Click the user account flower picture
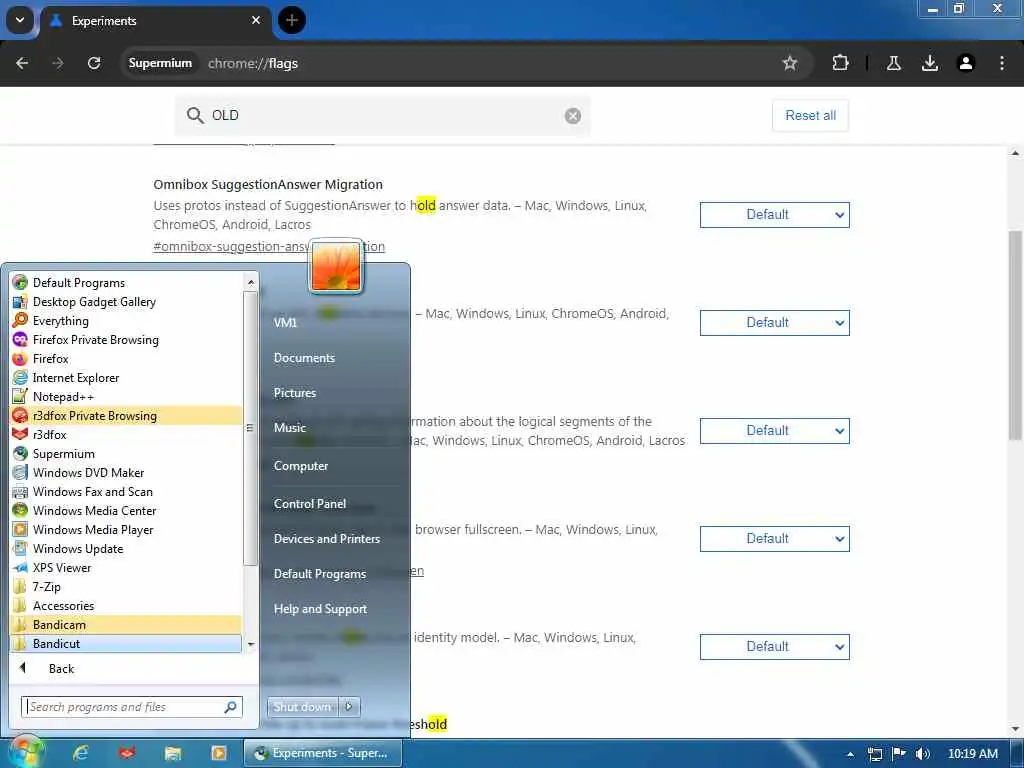The width and height of the screenshot is (1024, 768). (336, 266)
